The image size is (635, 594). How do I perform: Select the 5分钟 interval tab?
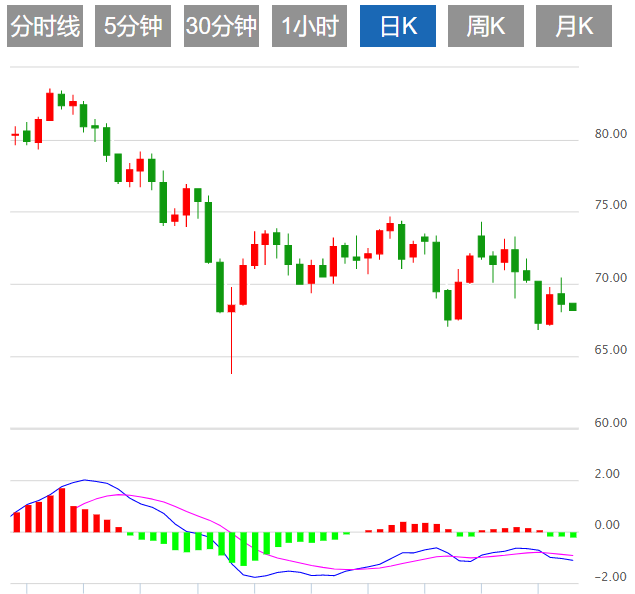133,26
